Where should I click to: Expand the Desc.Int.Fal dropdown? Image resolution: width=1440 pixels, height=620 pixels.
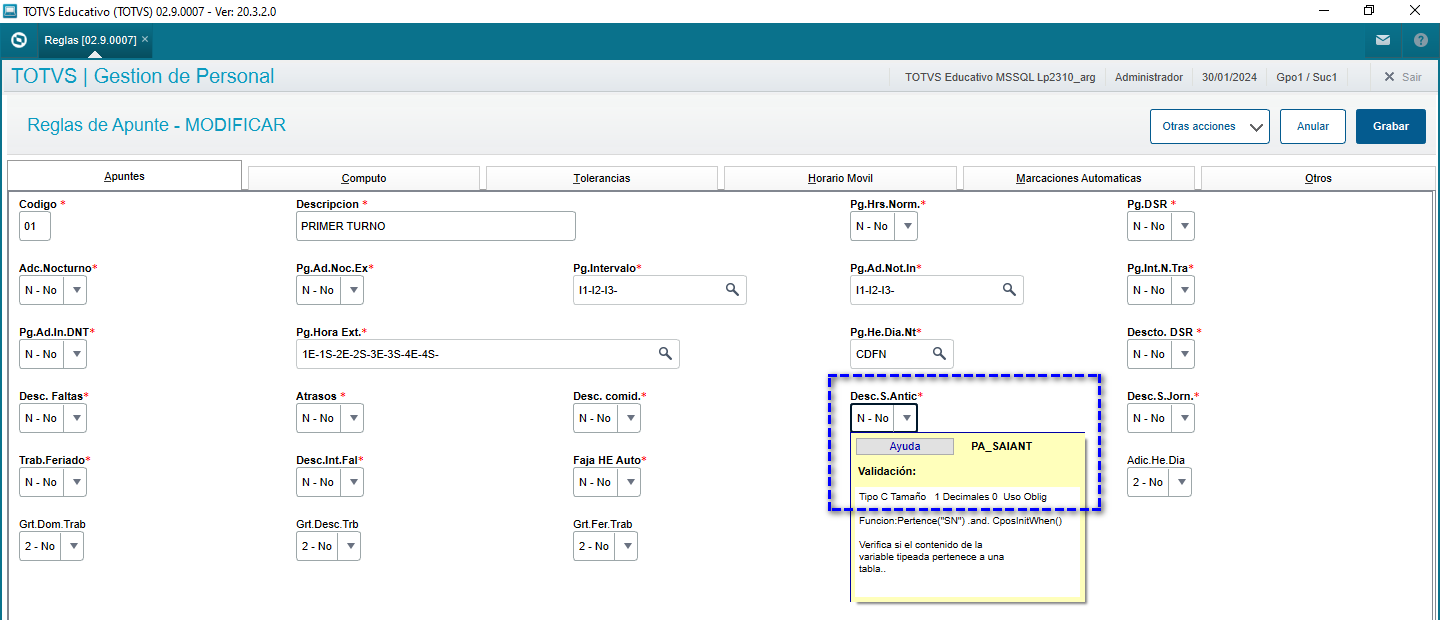(352, 482)
